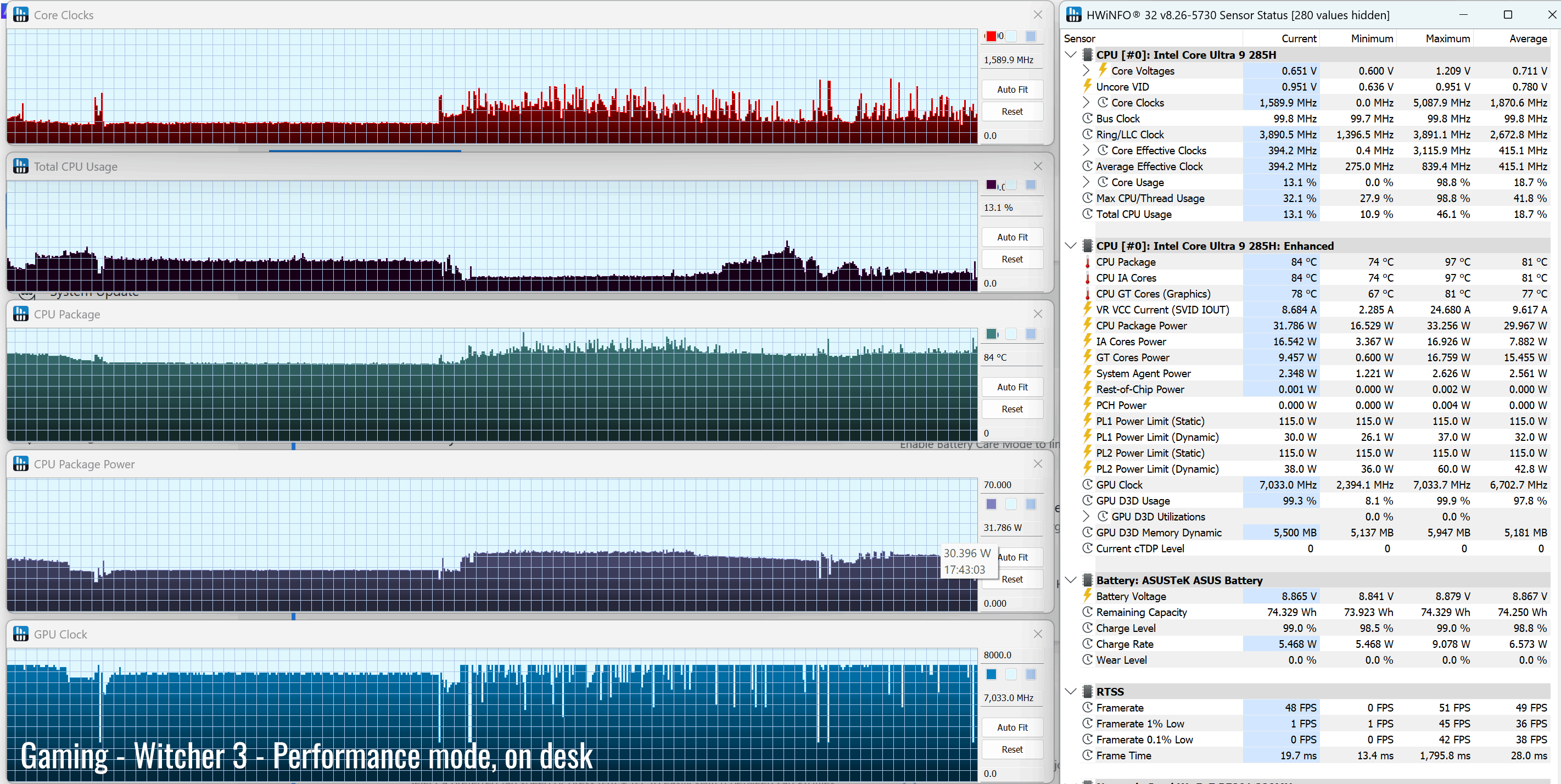Click Auto Fit in the GPU Clock graph
The width and height of the screenshot is (1561, 784).
tap(1012, 727)
